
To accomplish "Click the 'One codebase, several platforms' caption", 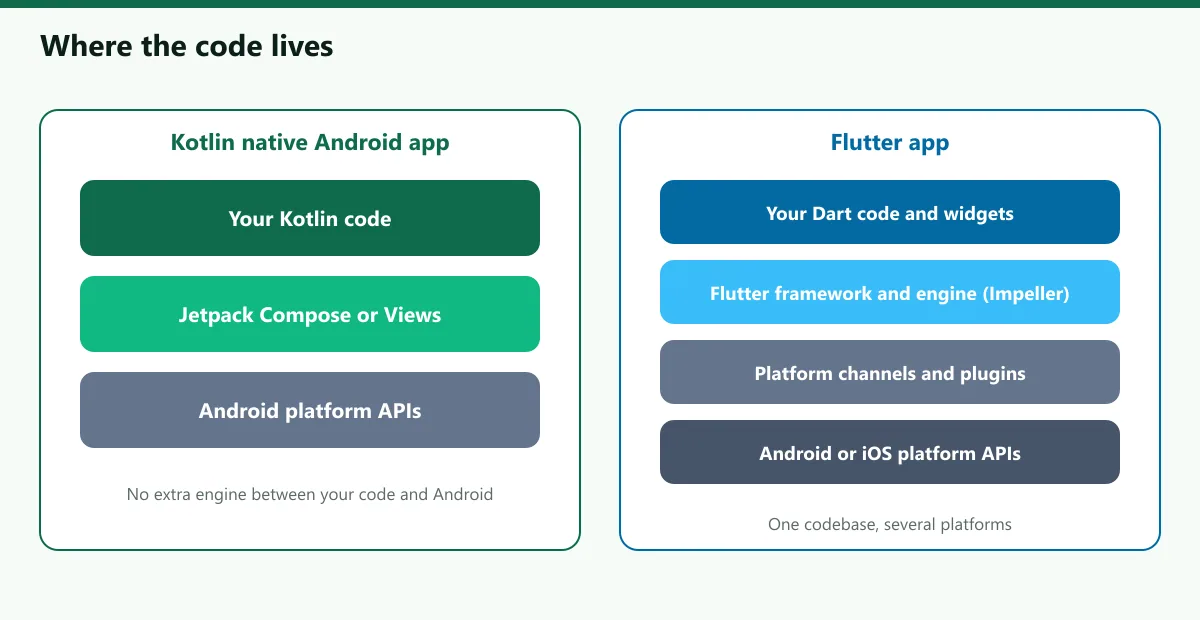I will 890,524.
